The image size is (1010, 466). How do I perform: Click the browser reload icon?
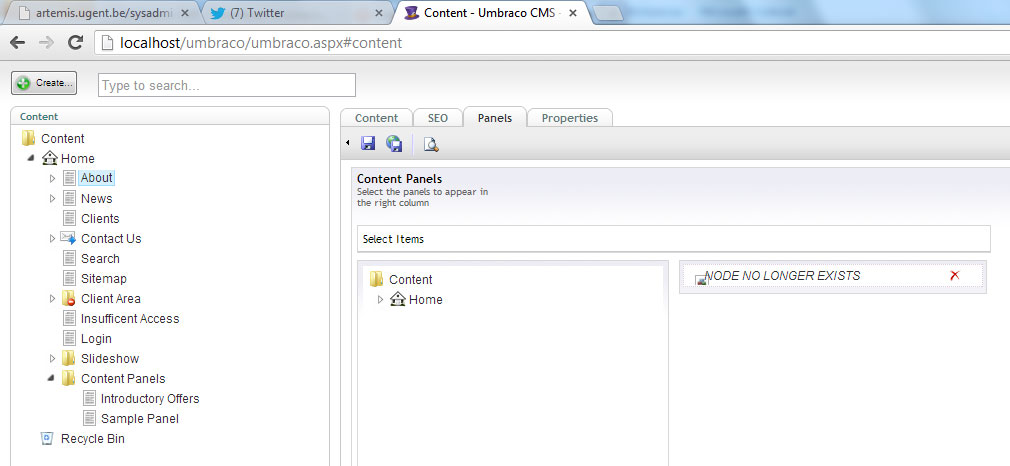click(75, 43)
